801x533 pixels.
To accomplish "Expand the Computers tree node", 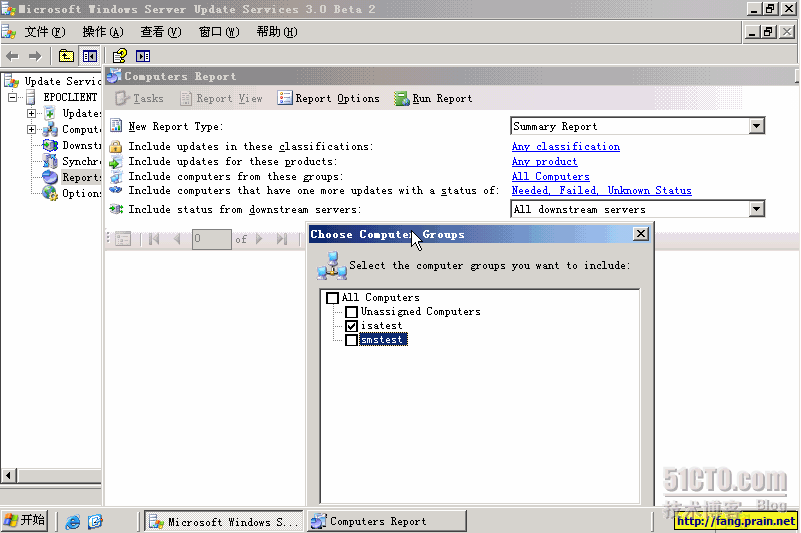I will point(32,129).
